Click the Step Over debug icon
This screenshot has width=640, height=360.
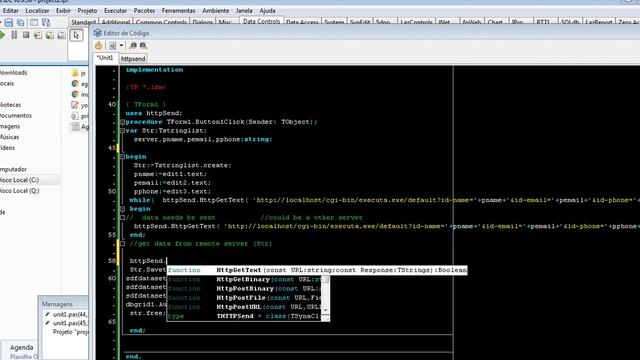(50, 36)
